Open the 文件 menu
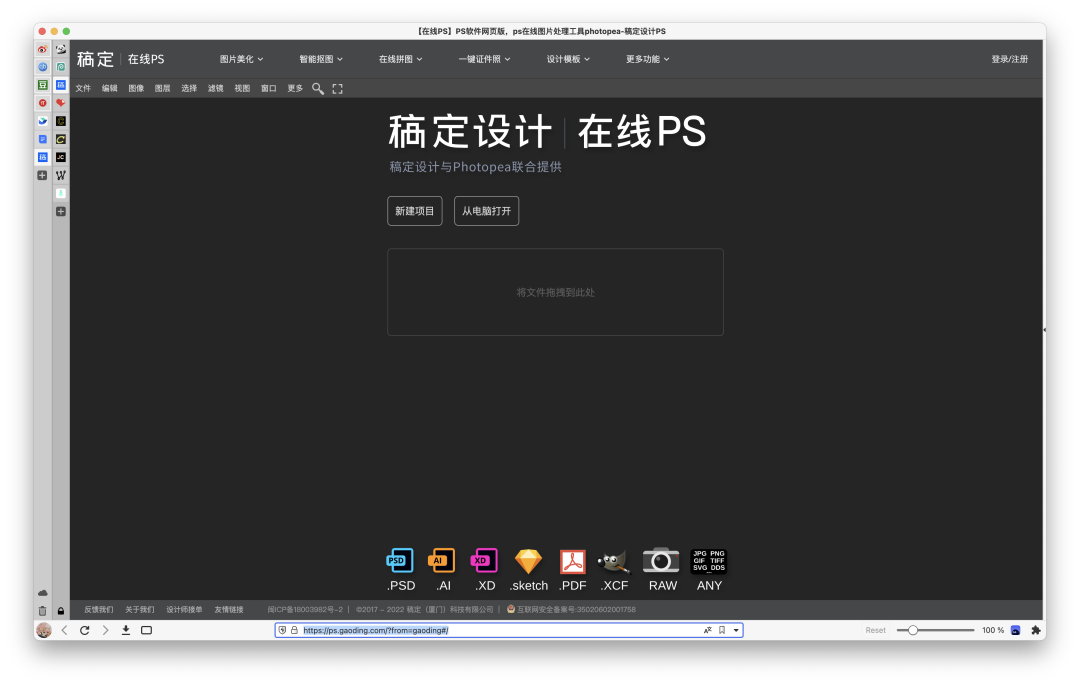This screenshot has height=685, width=1080. tap(83, 88)
